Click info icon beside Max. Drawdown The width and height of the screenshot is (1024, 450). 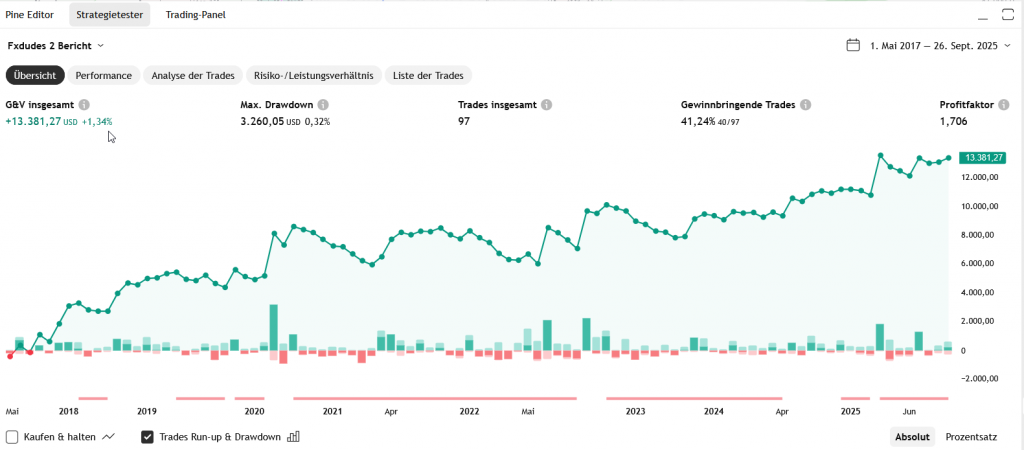[323, 105]
